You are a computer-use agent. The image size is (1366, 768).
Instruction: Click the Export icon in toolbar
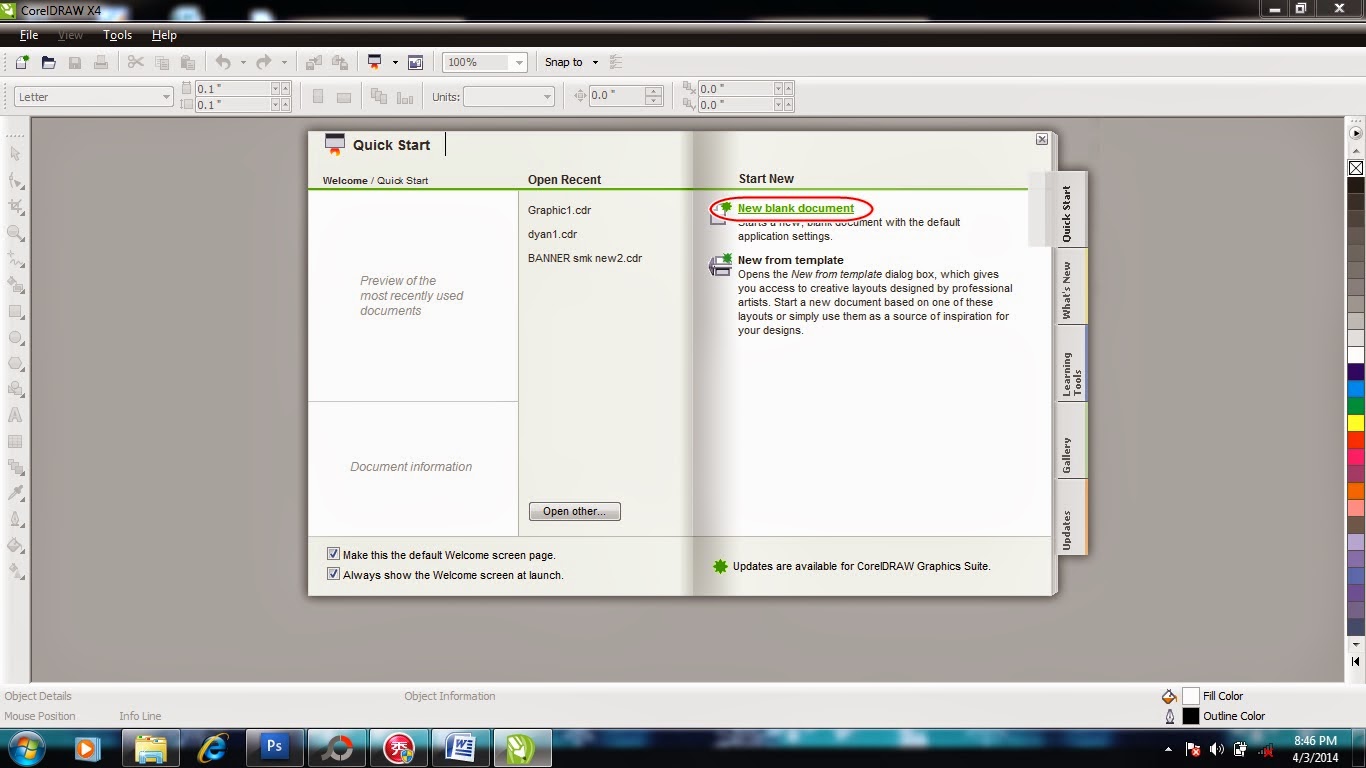click(340, 62)
